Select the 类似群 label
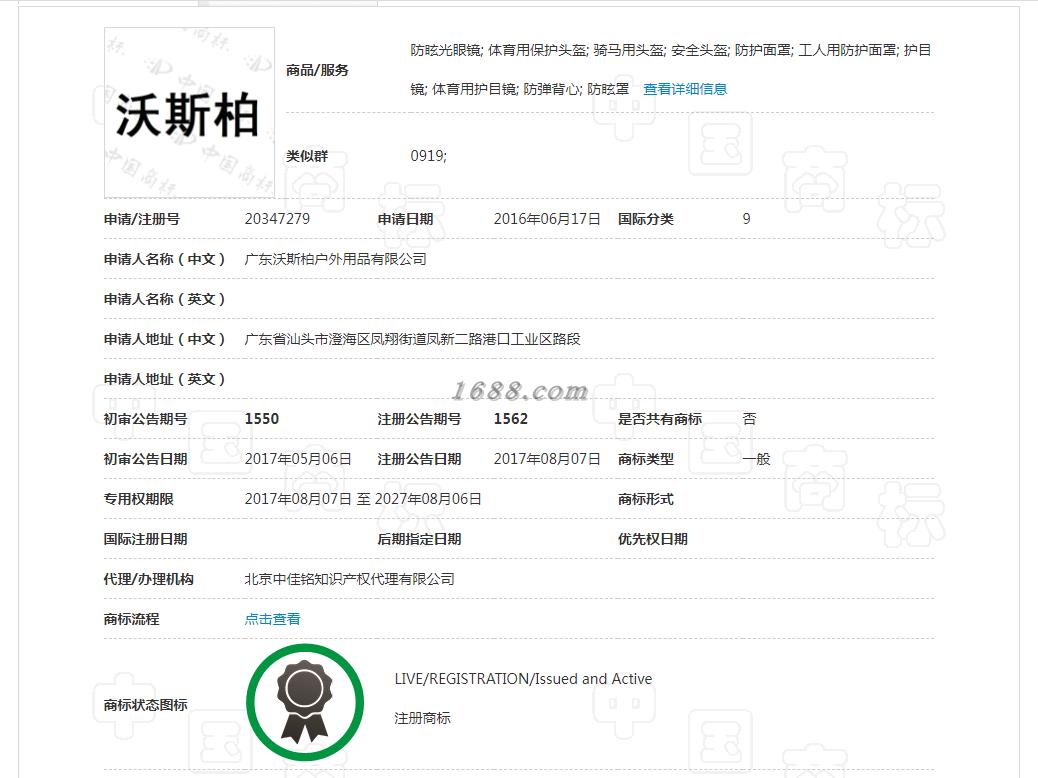The image size is (1038, 778). click(307, 156)
